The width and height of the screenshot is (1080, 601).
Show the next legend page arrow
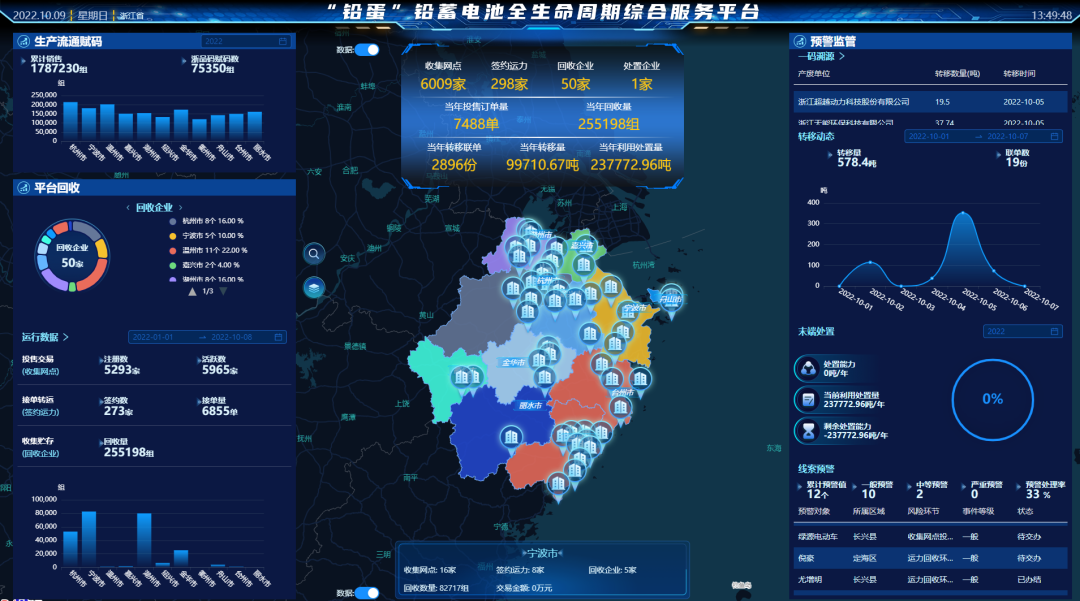click(223, 292)
